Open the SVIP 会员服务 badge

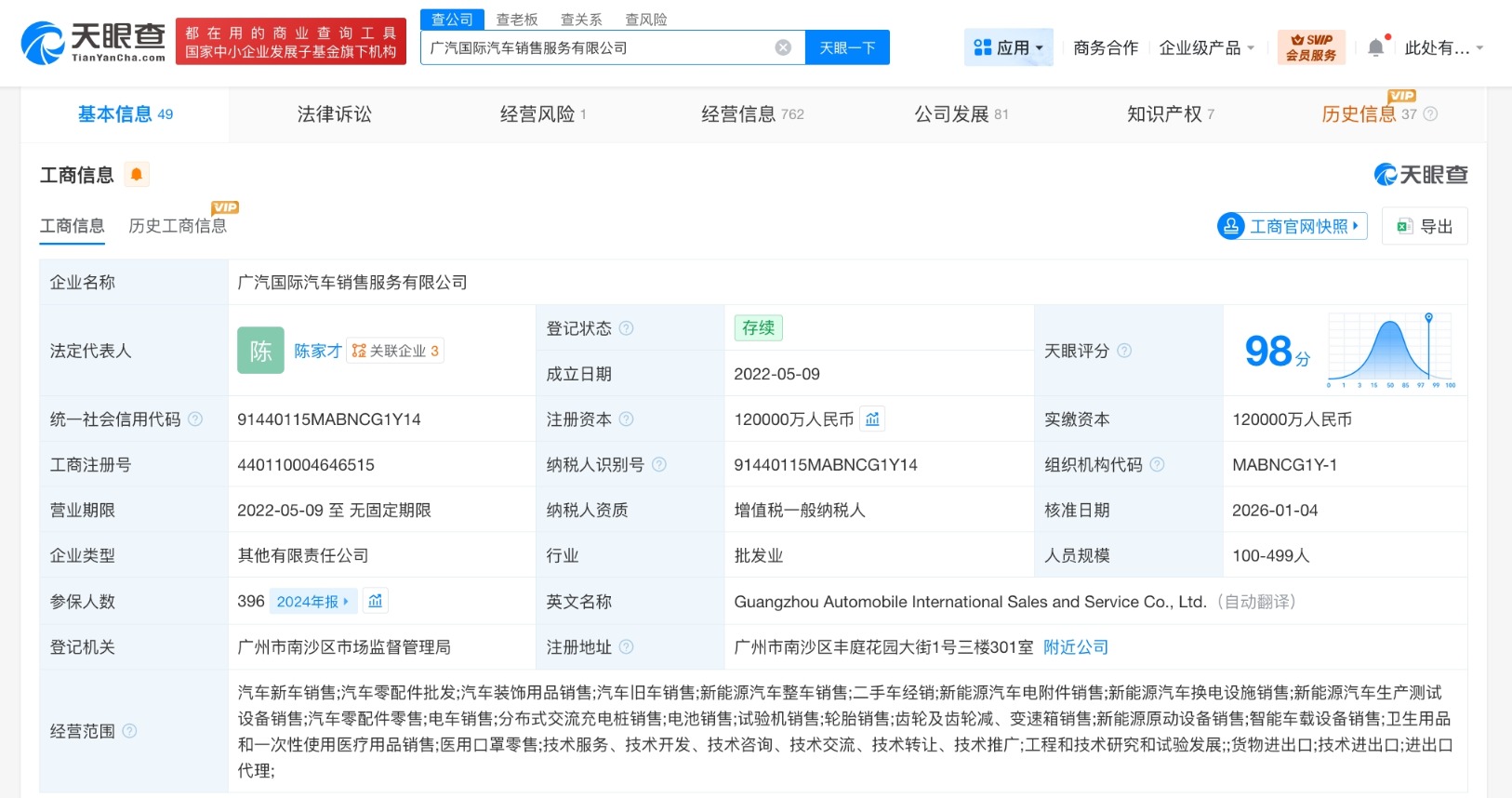pyautogui.click(x=1311, y=47)
